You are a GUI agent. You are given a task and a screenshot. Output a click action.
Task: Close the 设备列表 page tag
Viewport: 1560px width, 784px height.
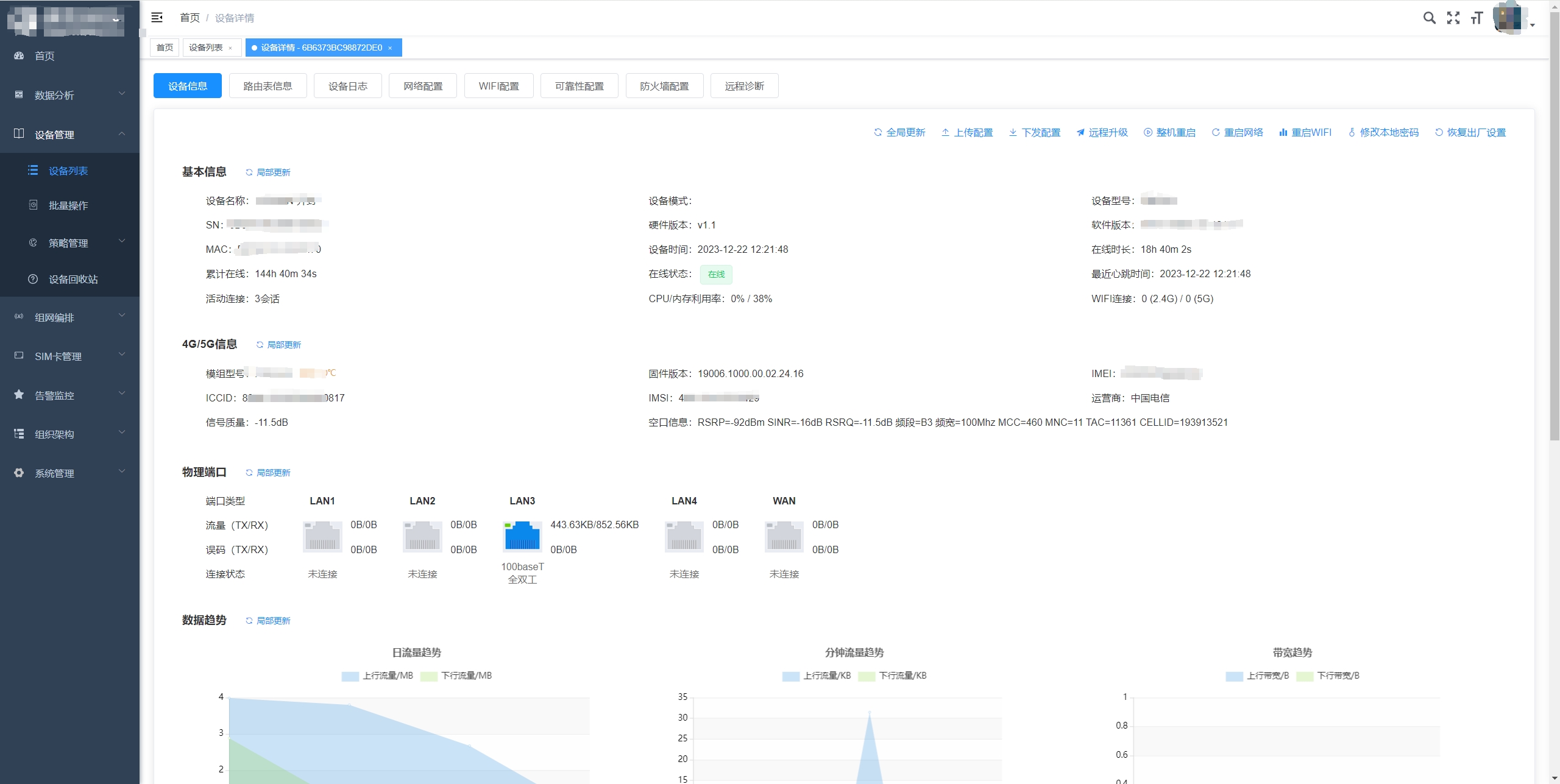point(230,48)
